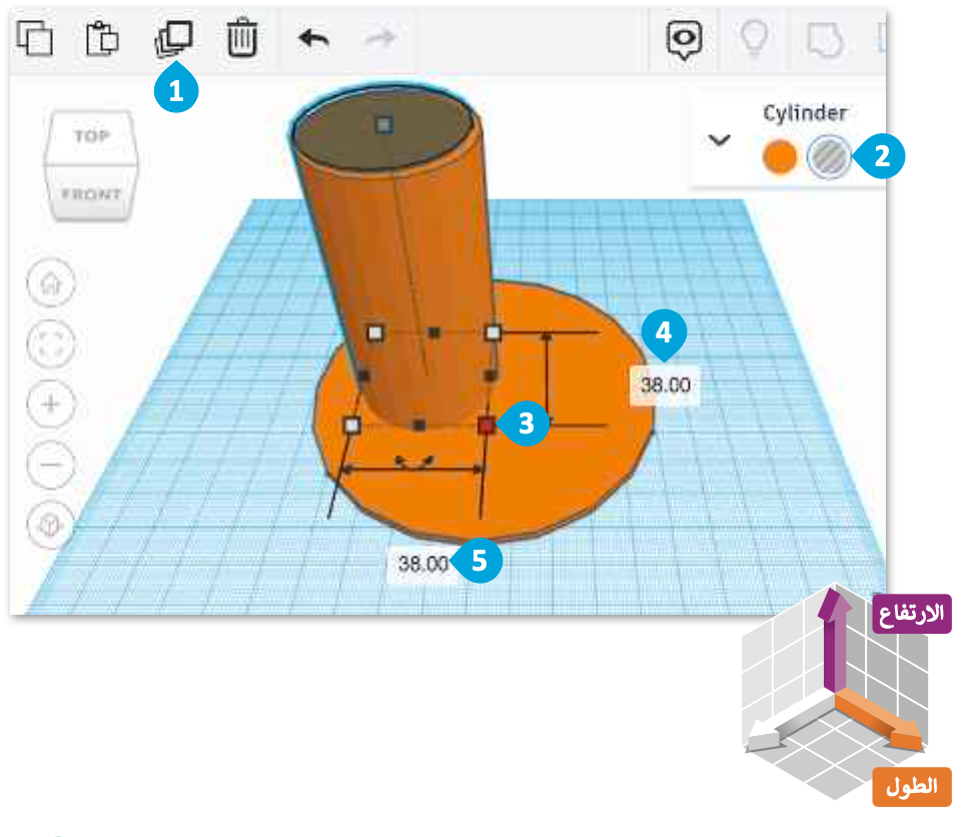Click the greyed Redo arrow

coord(380,39)
